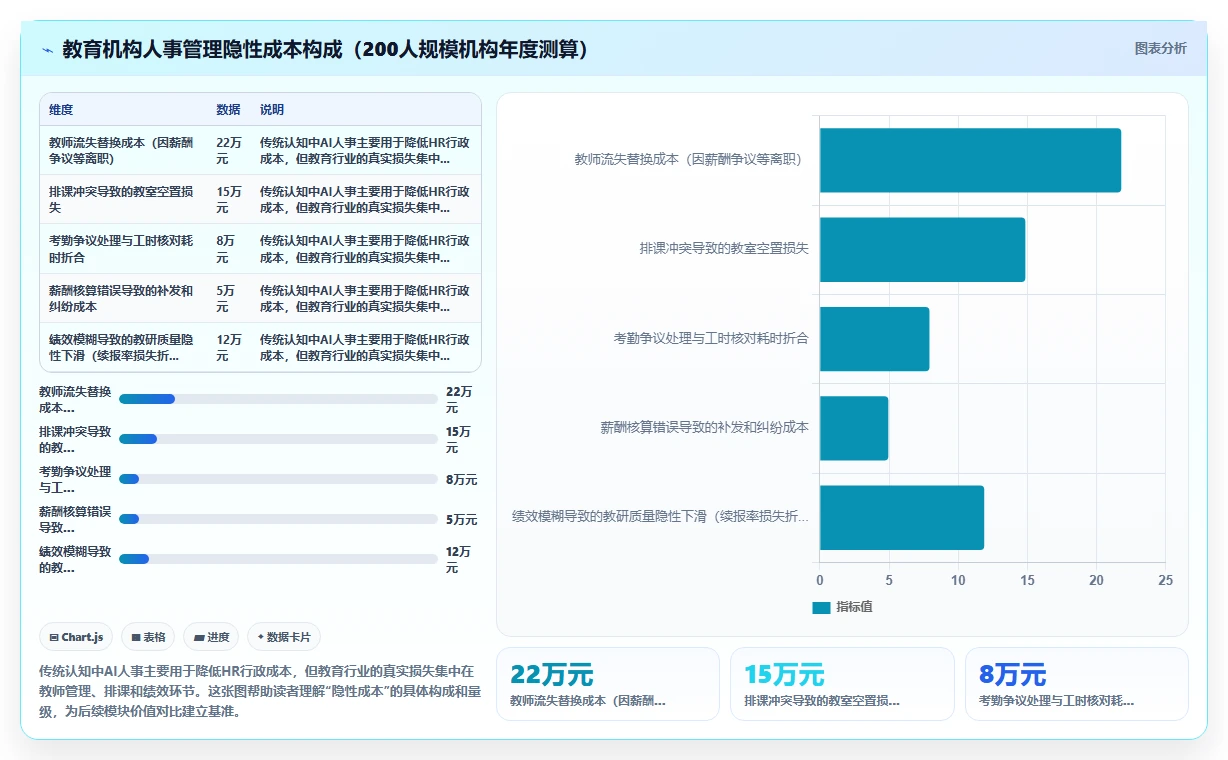Select the Chart.js tag

76,637
